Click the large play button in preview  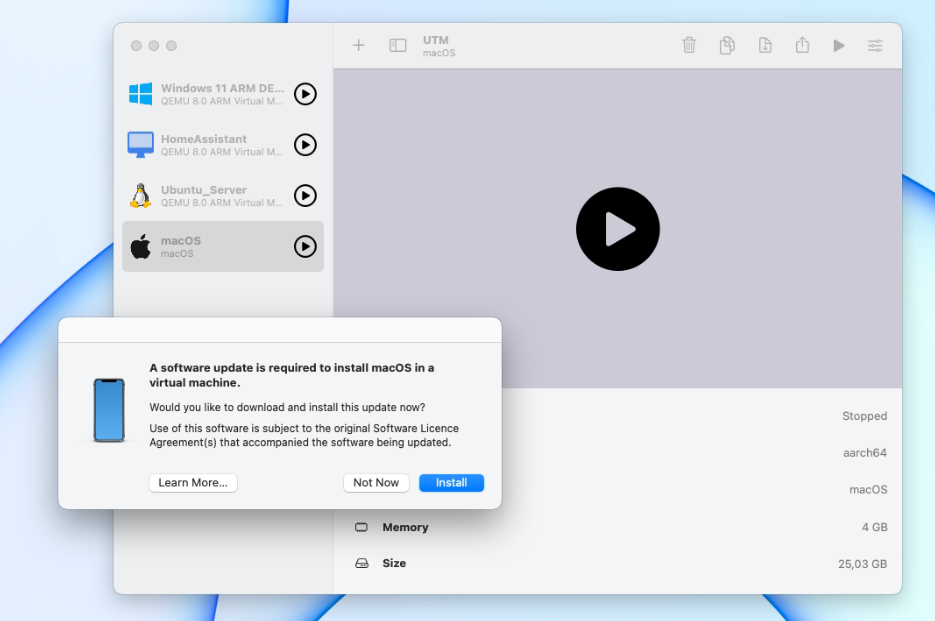pyautogui.click(x=618, y=229)
